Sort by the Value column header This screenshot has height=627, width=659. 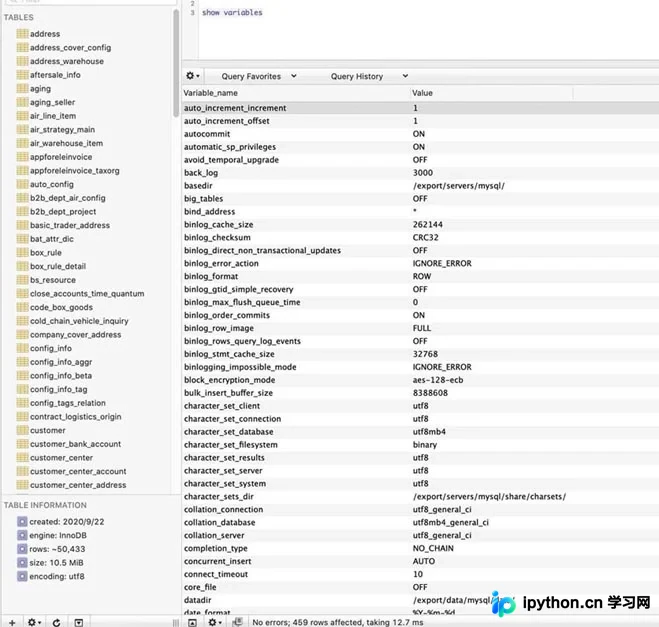click(491, 93)
